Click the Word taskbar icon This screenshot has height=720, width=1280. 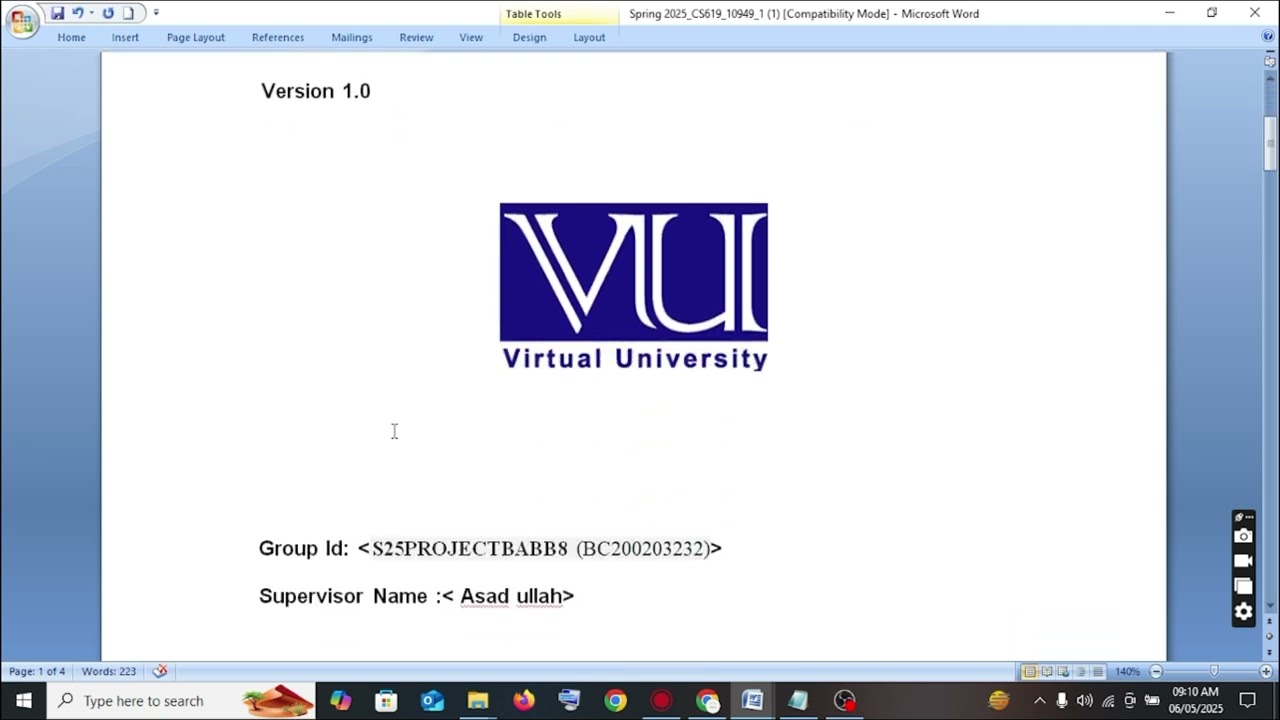coord(752,701)
